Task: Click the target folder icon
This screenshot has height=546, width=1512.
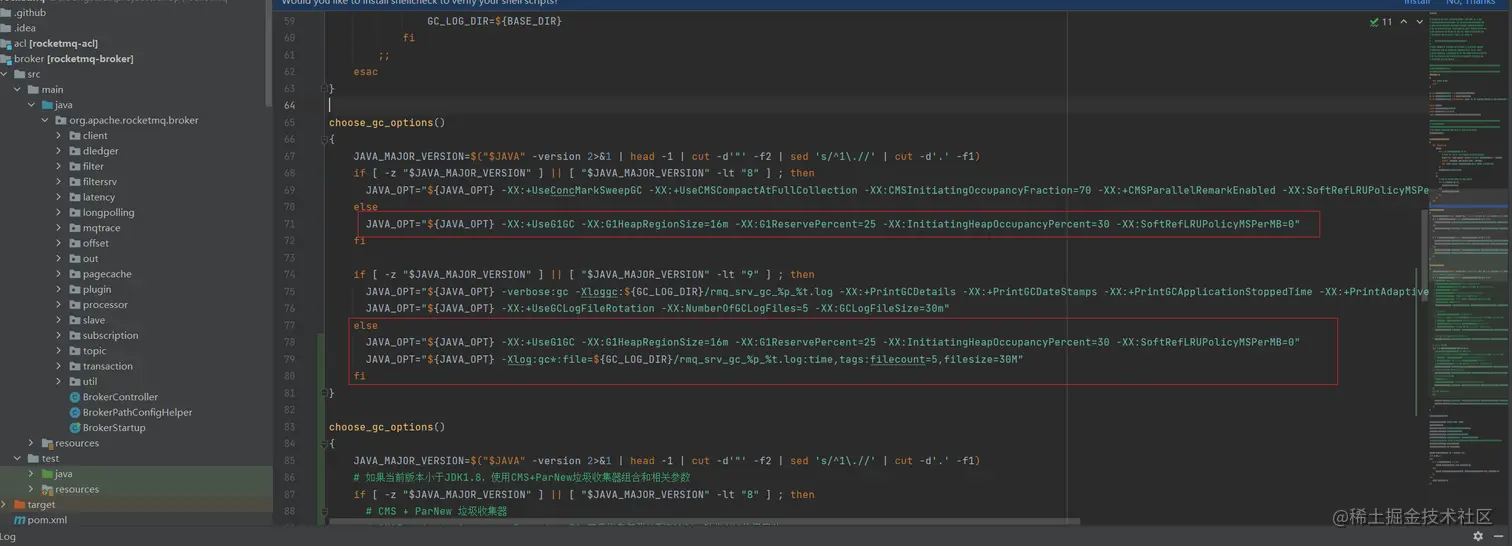Action: coord(19,505)
